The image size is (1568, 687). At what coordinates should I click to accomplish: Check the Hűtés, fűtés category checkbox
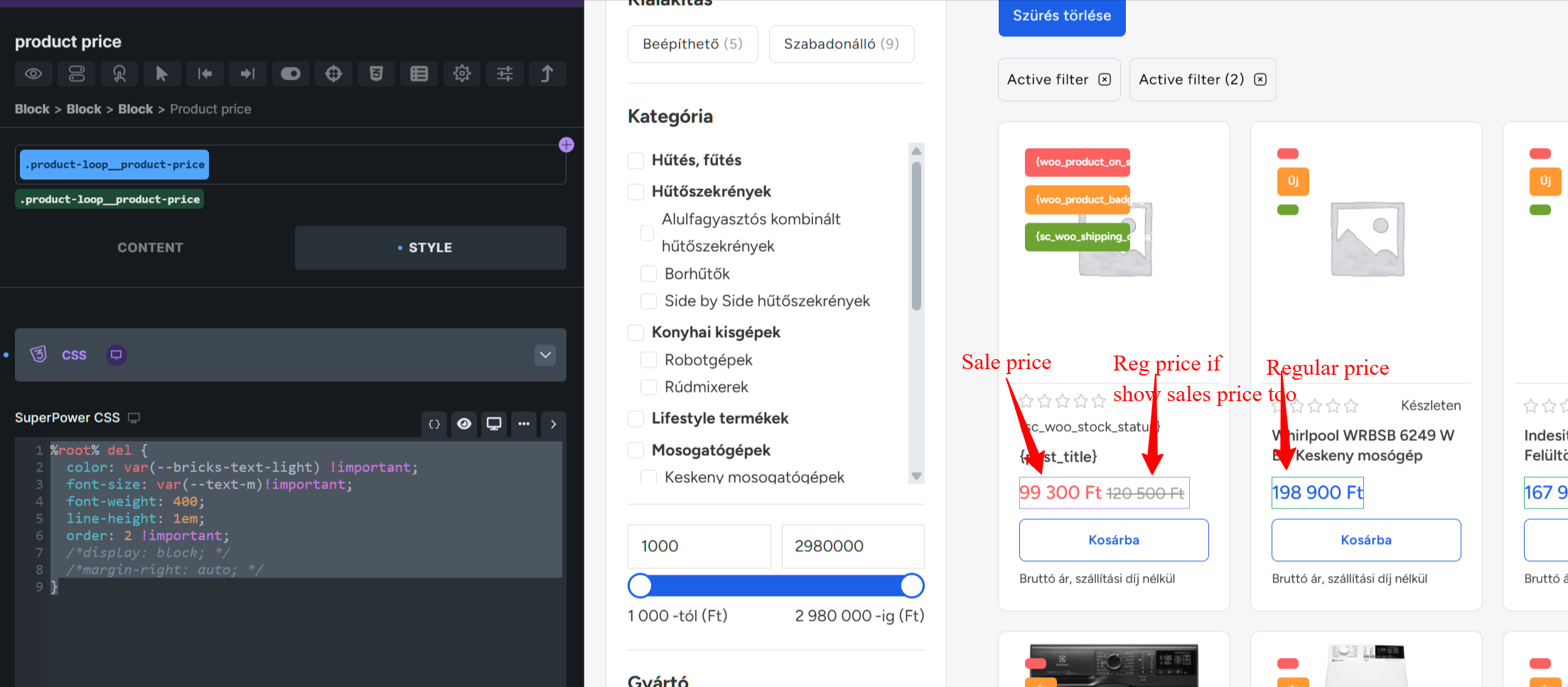click(636, 161)
